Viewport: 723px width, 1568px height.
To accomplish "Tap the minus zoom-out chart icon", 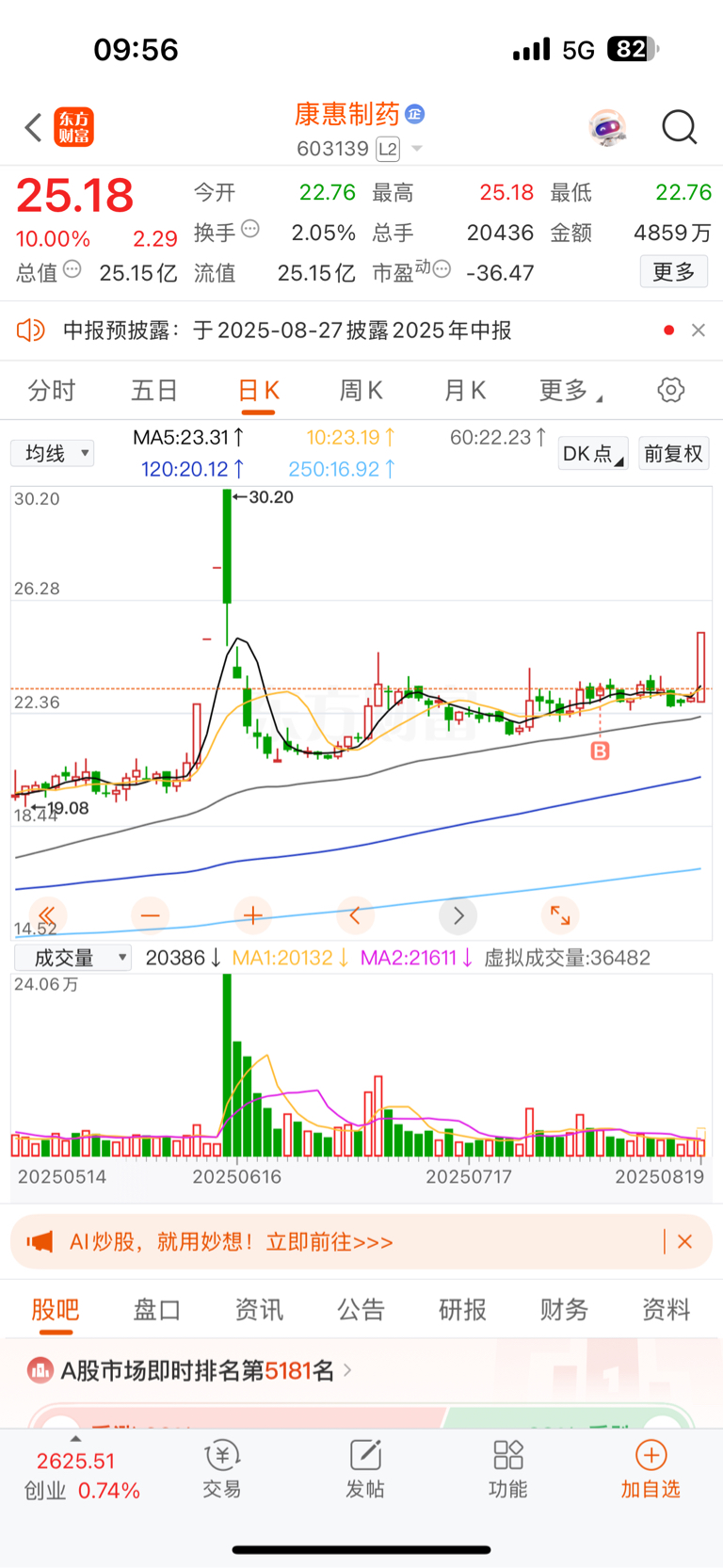I will click(150, 915).
